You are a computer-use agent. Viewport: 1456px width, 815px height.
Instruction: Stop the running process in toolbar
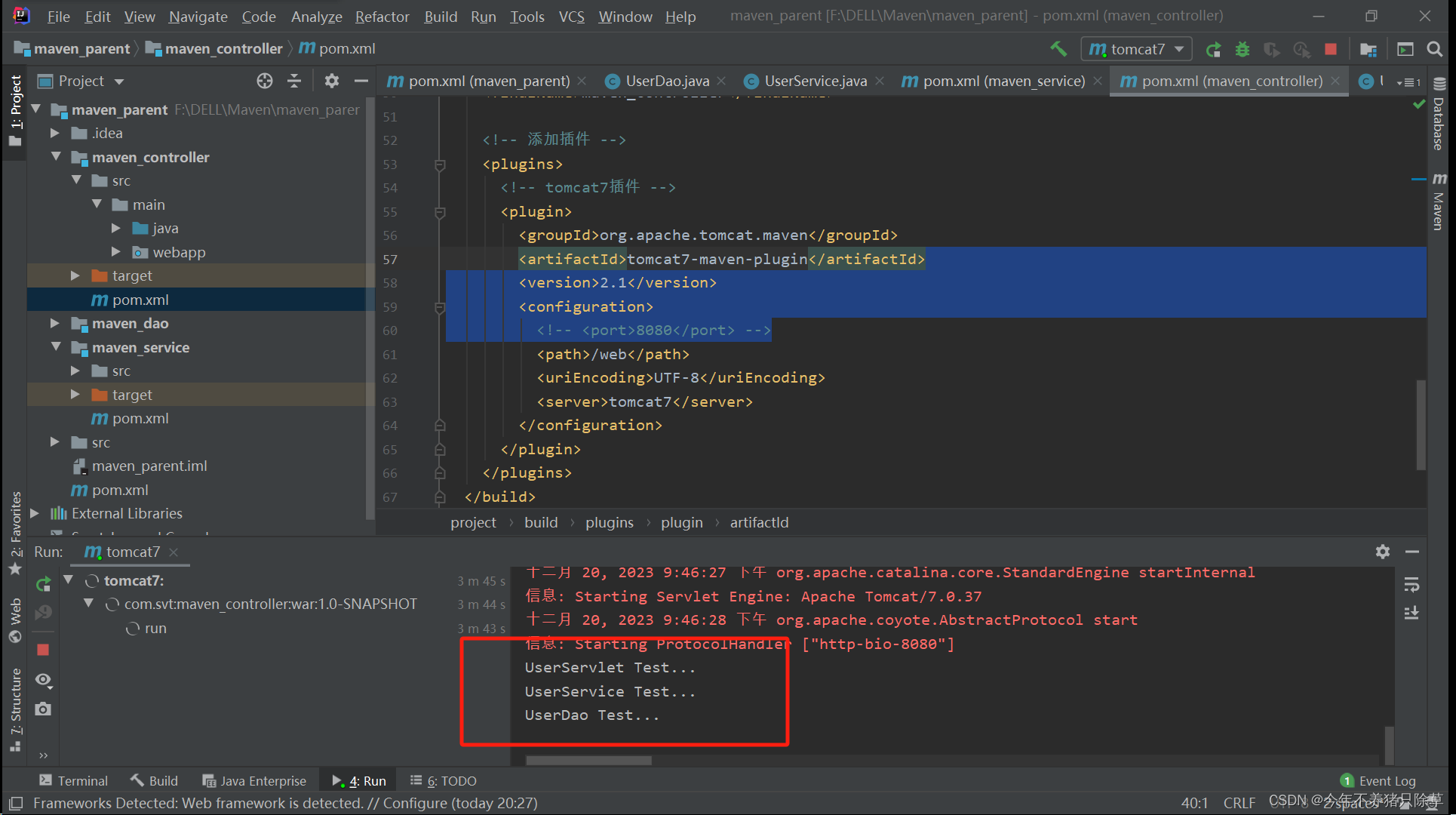[x=1331, y=49]
